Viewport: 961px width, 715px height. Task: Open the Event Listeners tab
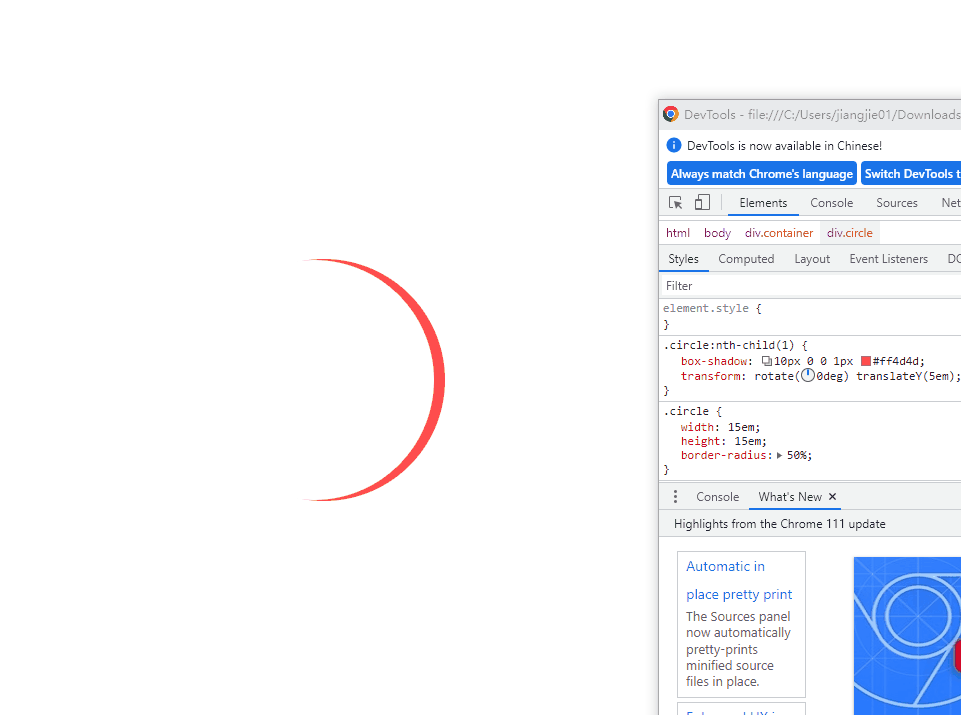pyautogui.click(x=888, y=258)
